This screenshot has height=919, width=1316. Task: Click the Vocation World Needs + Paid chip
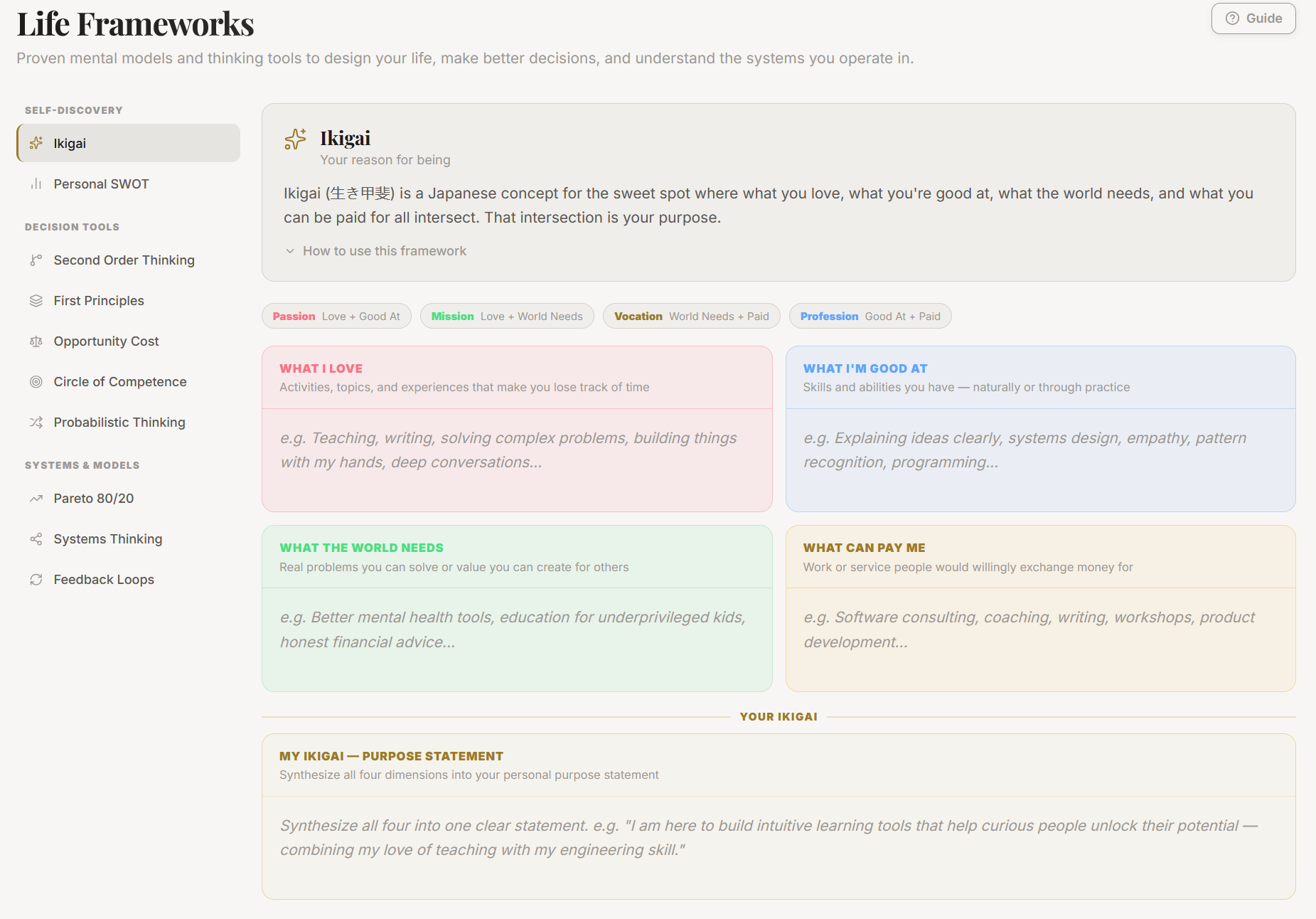pyautogui.click(x=692, y=316)
